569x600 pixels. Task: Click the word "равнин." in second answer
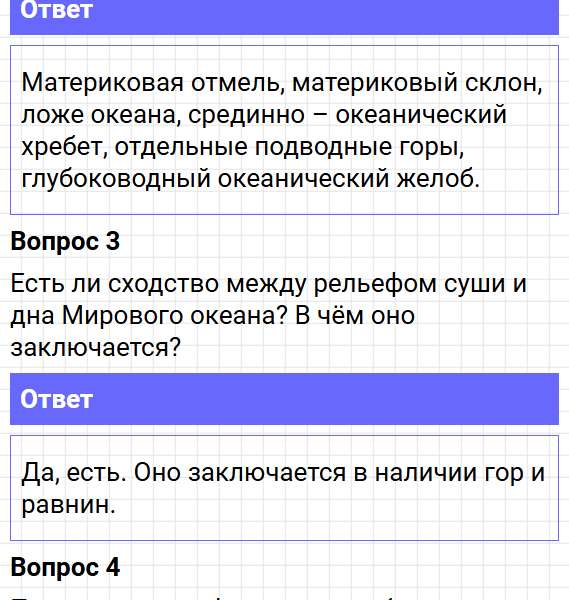(x=68, y=504)
